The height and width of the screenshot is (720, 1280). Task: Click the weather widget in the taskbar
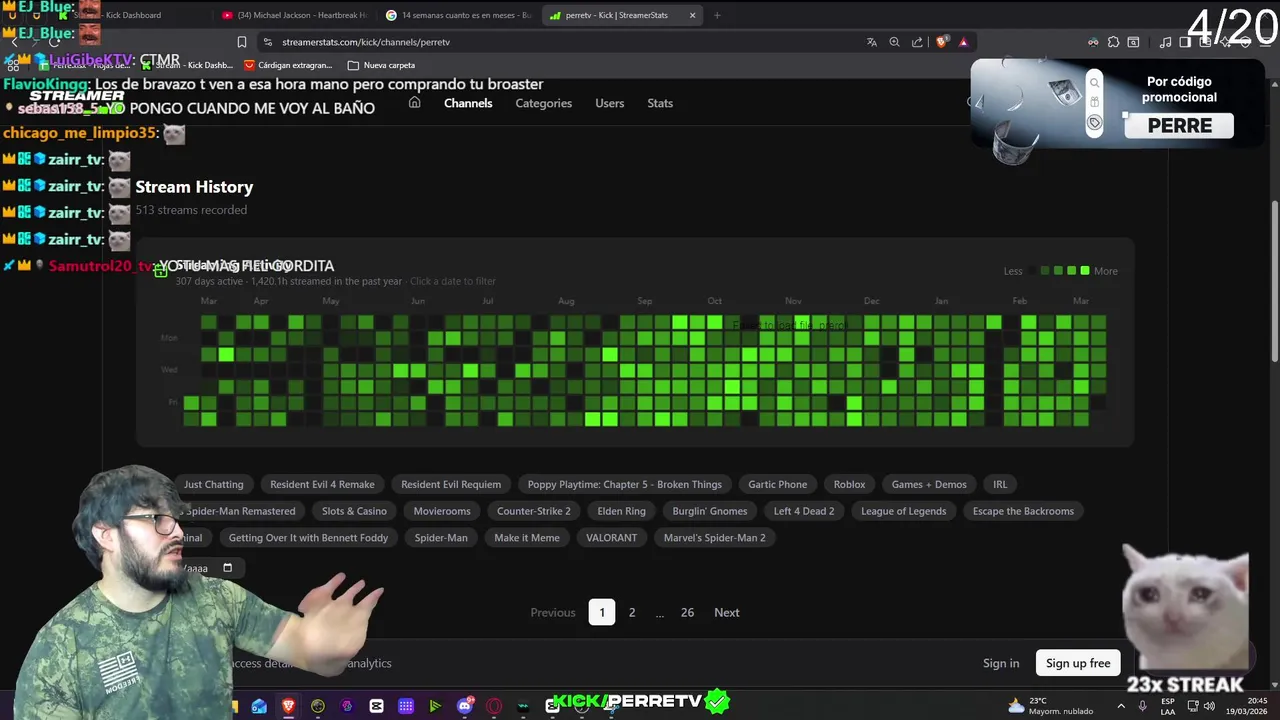click(x=1050, y=706)
